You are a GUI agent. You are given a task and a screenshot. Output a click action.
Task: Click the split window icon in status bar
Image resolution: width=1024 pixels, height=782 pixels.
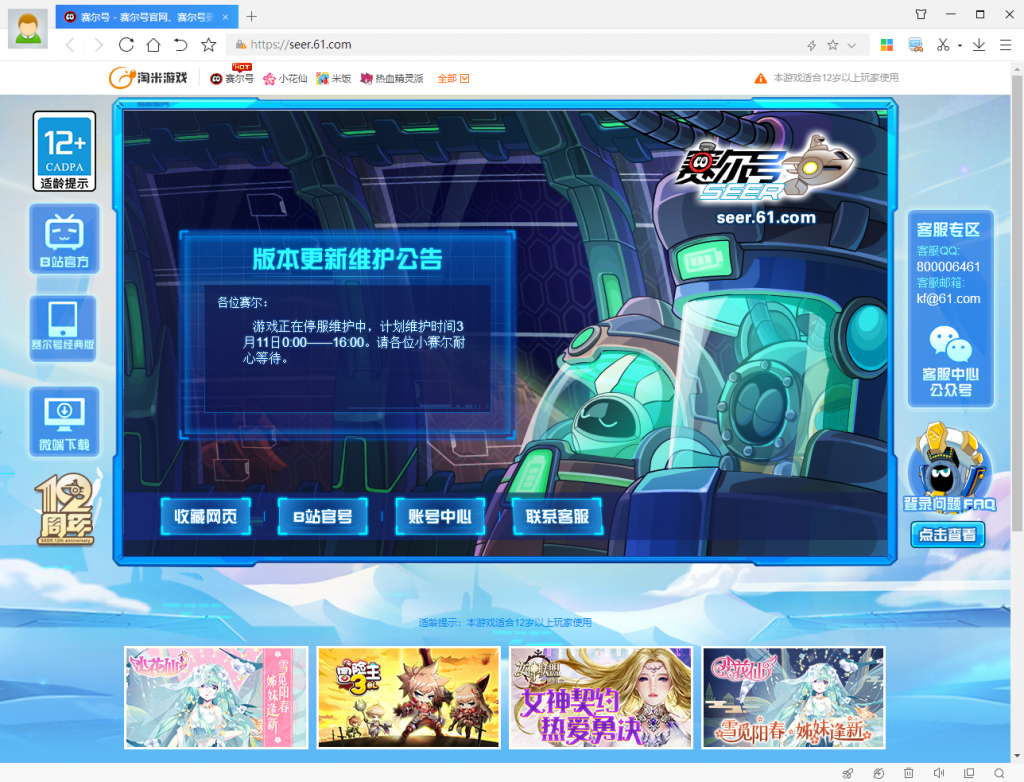tap(969, 773)
